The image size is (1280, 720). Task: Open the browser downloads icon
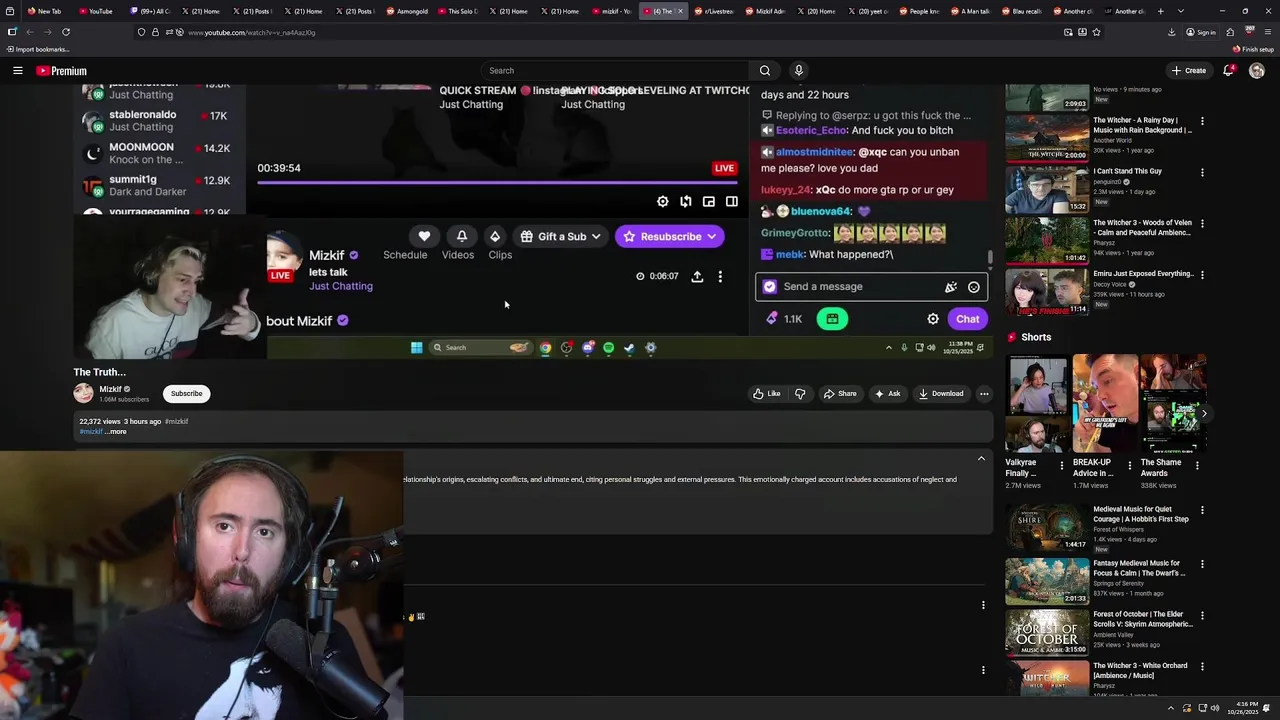coord(1172,32)
